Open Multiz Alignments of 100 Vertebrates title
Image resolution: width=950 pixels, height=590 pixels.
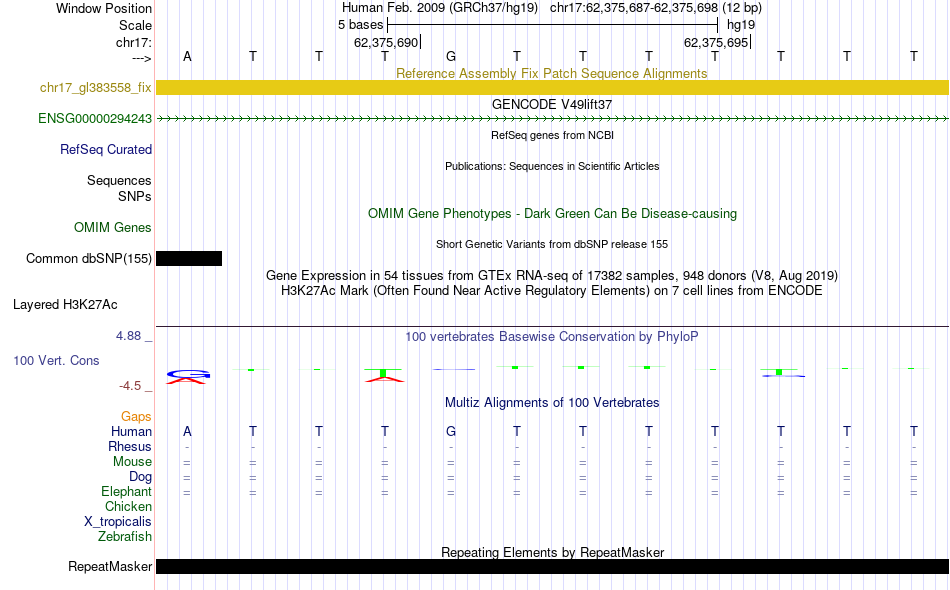coord(552,403)
